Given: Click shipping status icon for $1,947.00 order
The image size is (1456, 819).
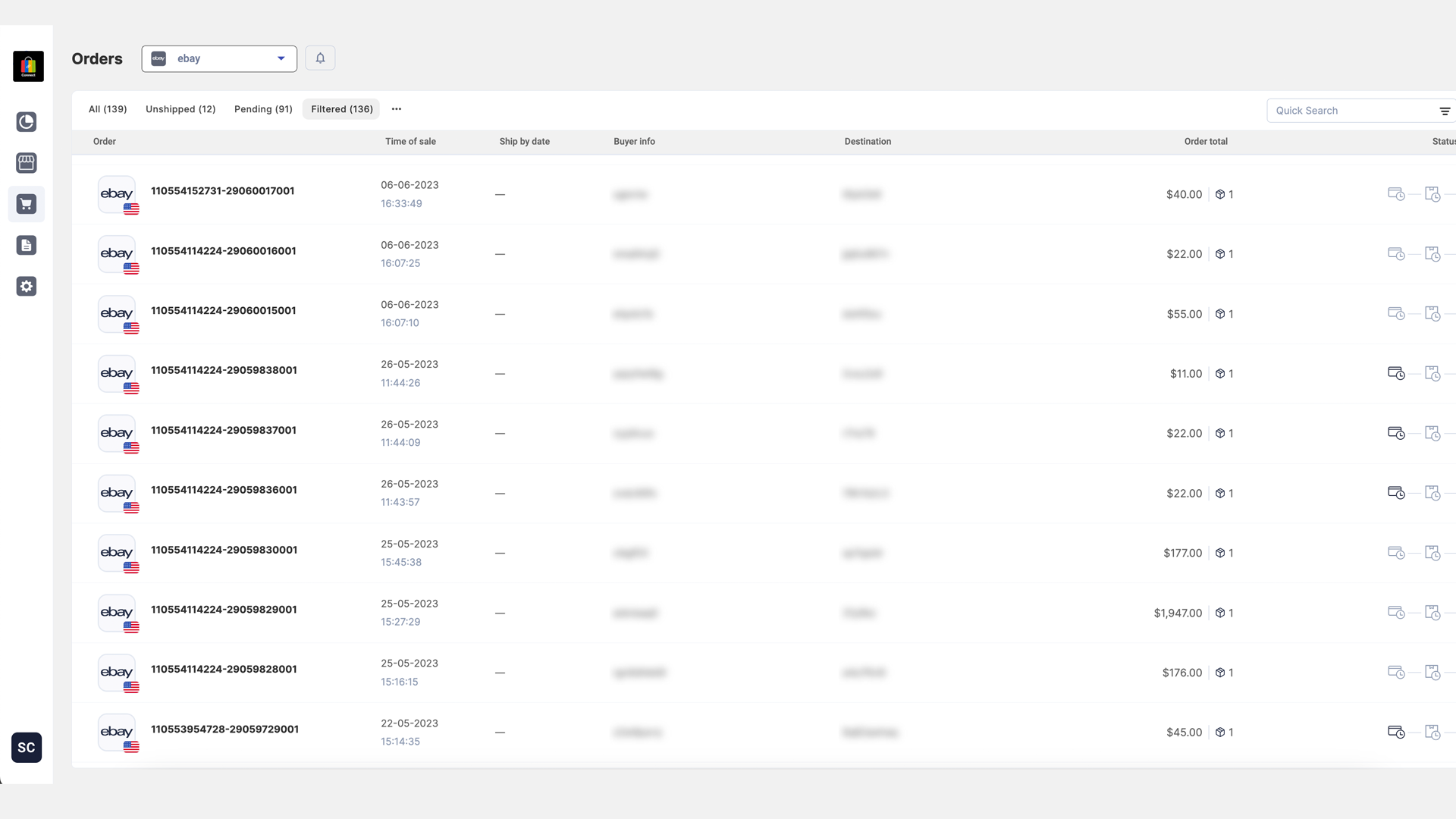Looking at the screenshot, I should tap(1432, 613).
